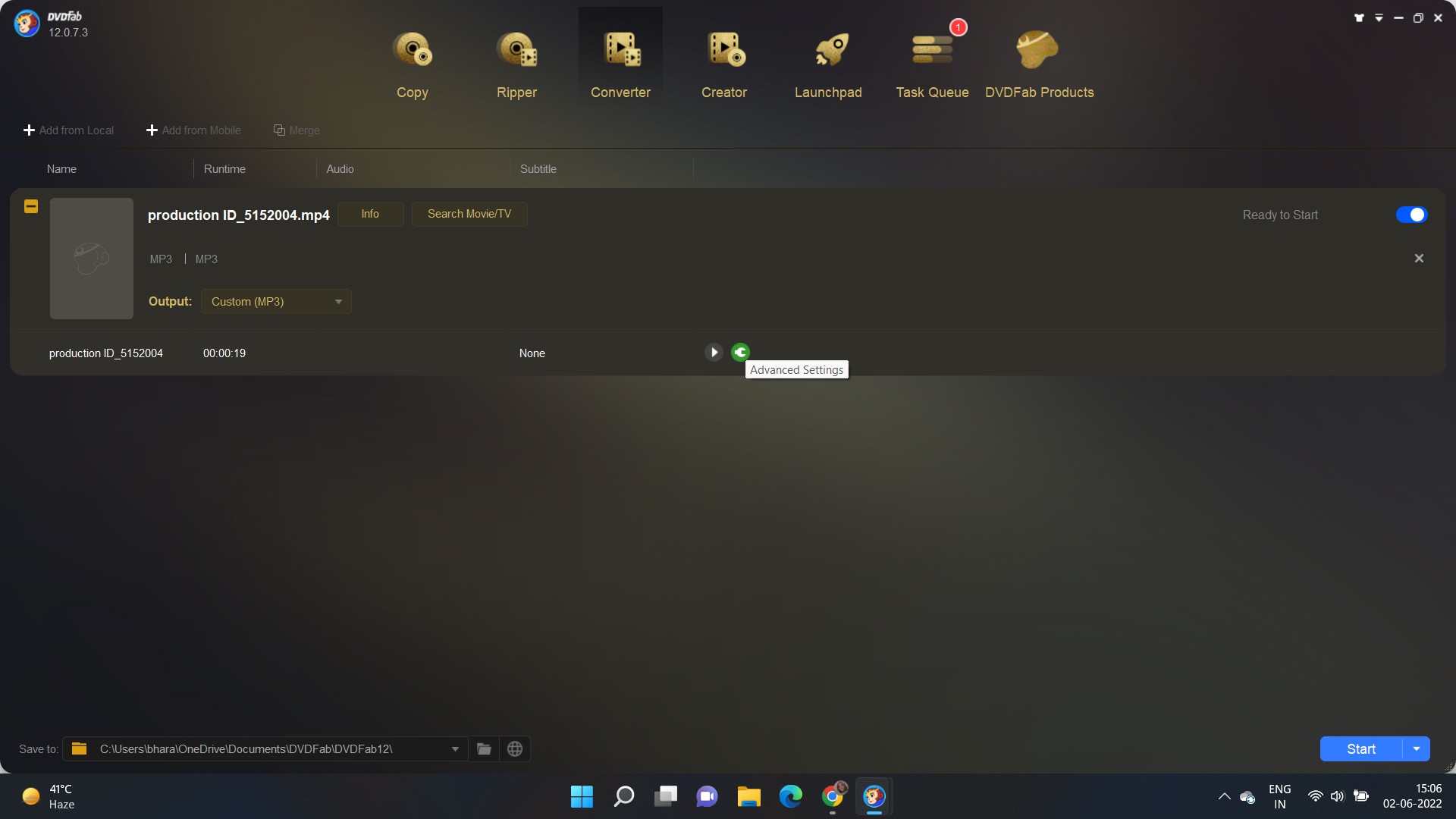The height and width of the screenshot is (819, 1456).
Task: Click the Search Movie/TV button
Action: click(x=469, y=214)
